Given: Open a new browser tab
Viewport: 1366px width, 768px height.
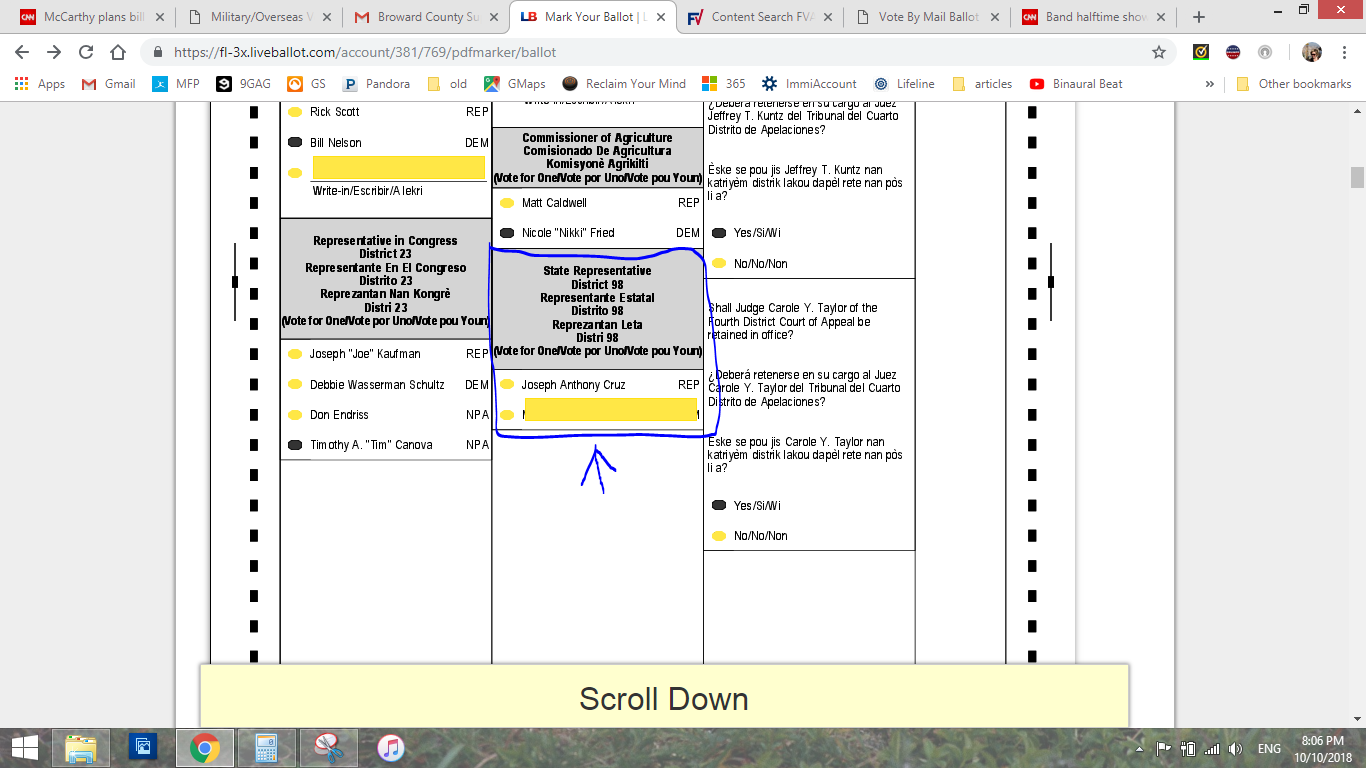Looking at the screenshot, I should [1199, 17].
